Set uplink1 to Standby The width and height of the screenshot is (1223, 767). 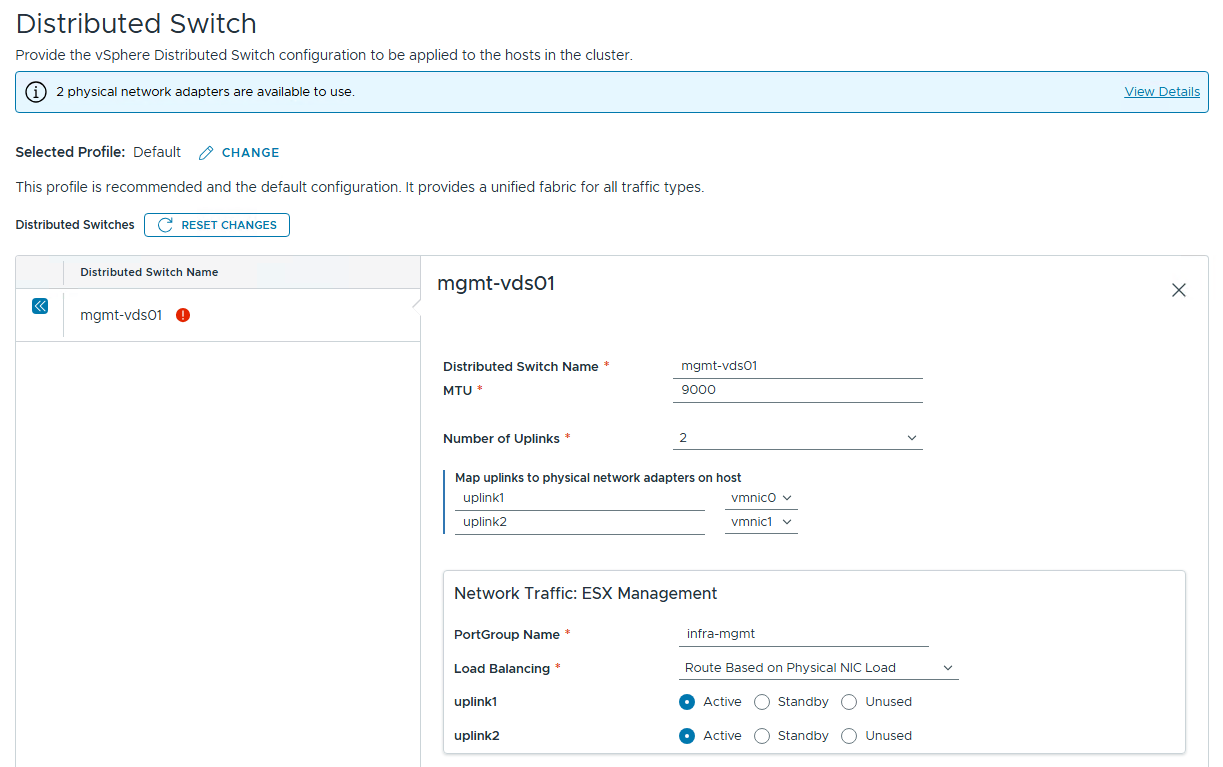coord(762,702)
